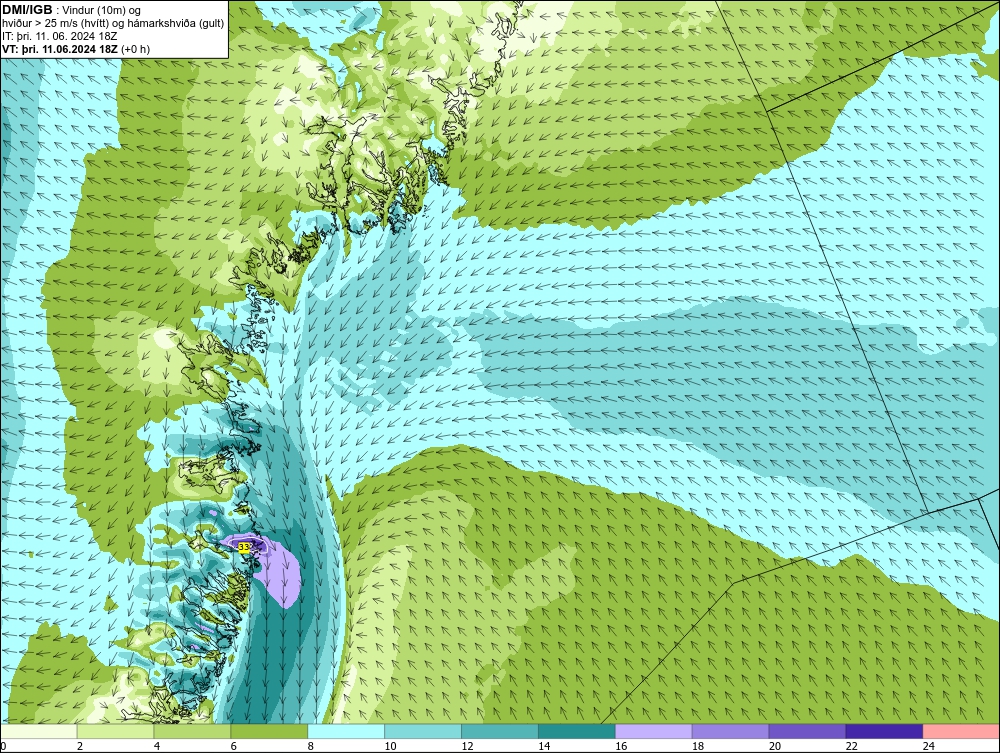The width and height of the screenshot is (1000, 753).
Task: Click the "DMI/IGB" title text
Action: pyautogui.click(x=27, y=10)
